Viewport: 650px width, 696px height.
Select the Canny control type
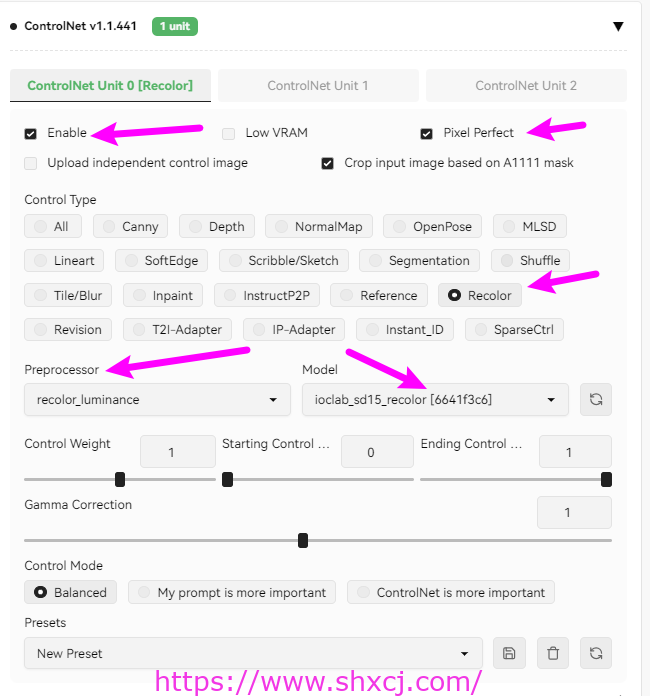coord(131,226)
